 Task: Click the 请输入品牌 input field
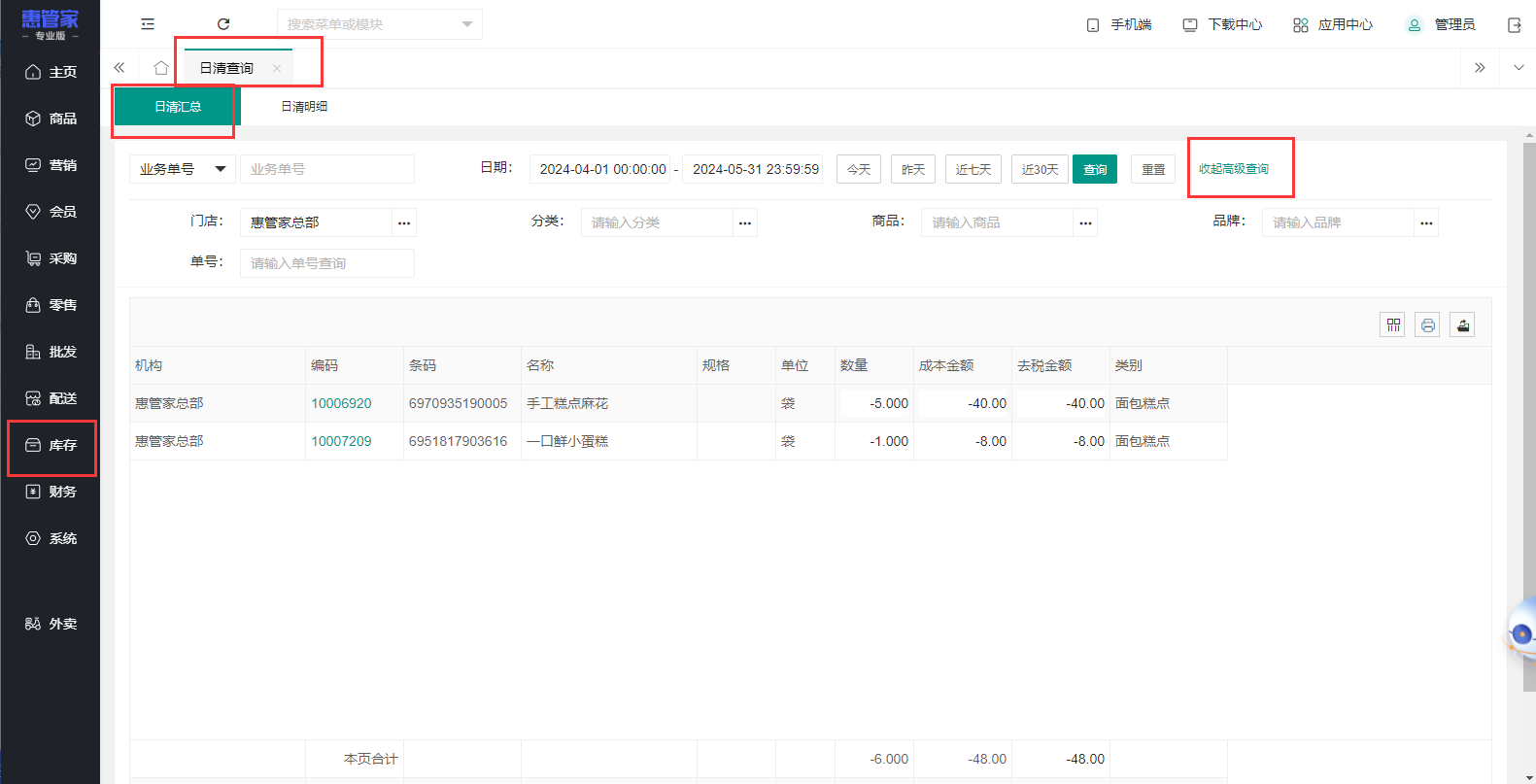(1339, 222)
